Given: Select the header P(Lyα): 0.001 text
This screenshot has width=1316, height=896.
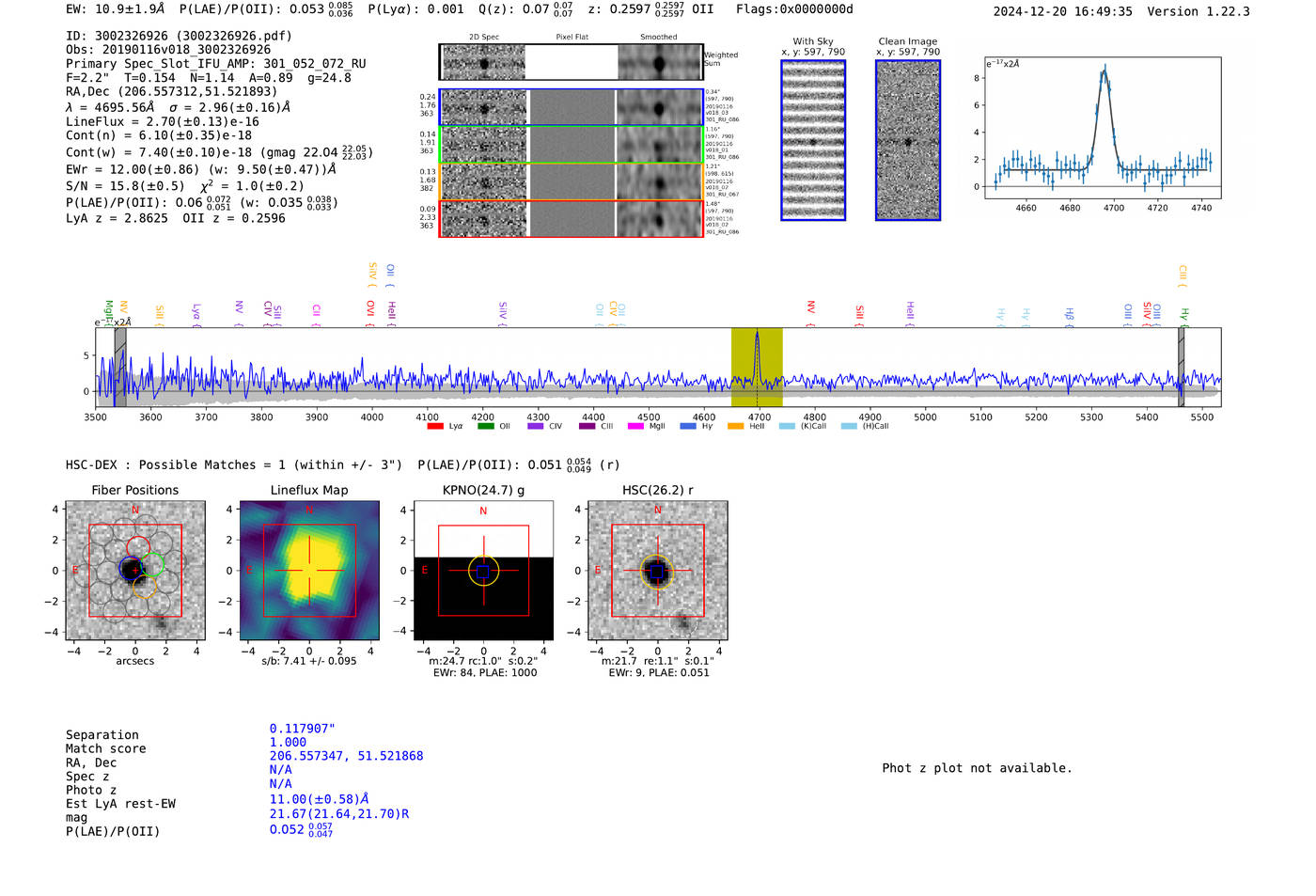Looking at the screenshot, I should click(415, 8).
